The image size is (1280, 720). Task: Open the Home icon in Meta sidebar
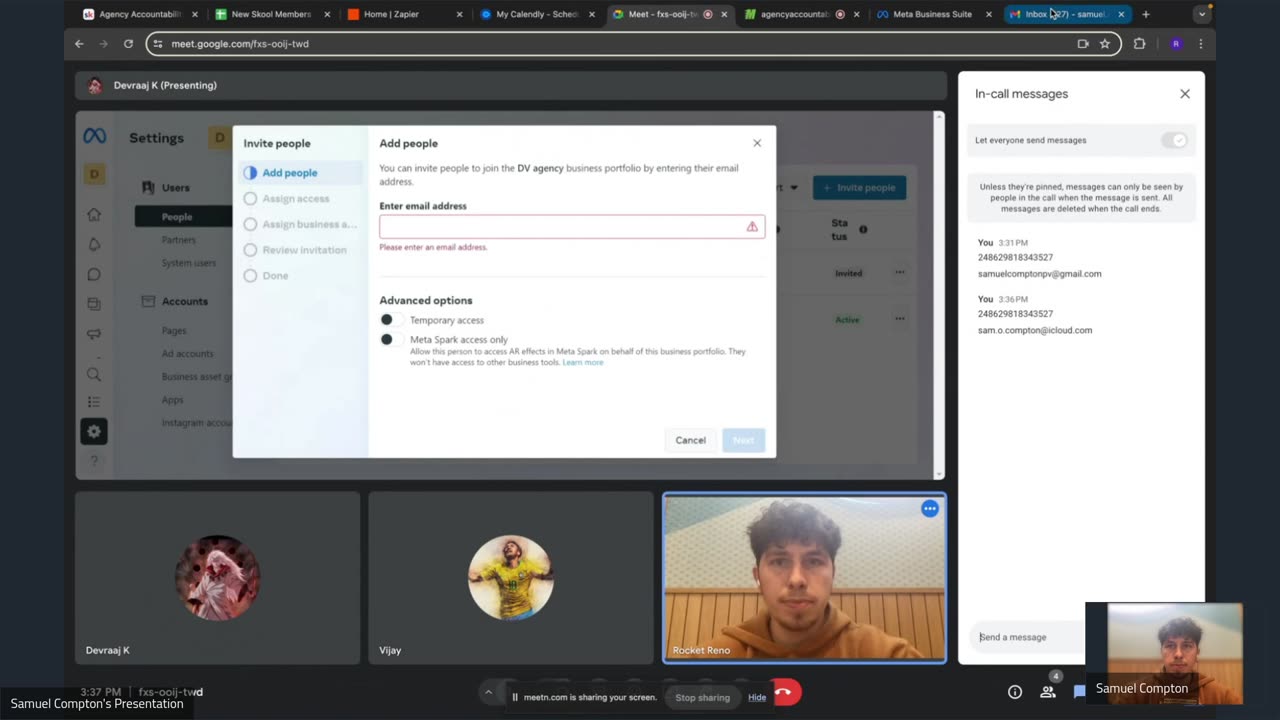[x=94, y=214]
